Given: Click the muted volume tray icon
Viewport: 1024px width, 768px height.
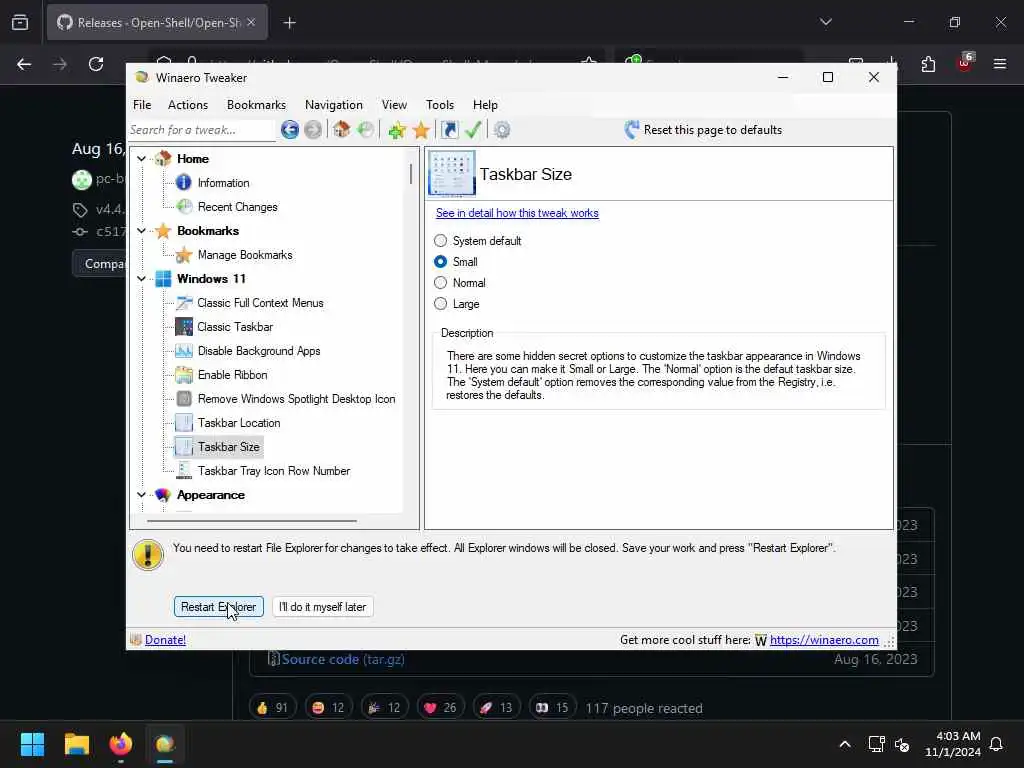Looking at the screenshot, I should (x=902, y=744).
